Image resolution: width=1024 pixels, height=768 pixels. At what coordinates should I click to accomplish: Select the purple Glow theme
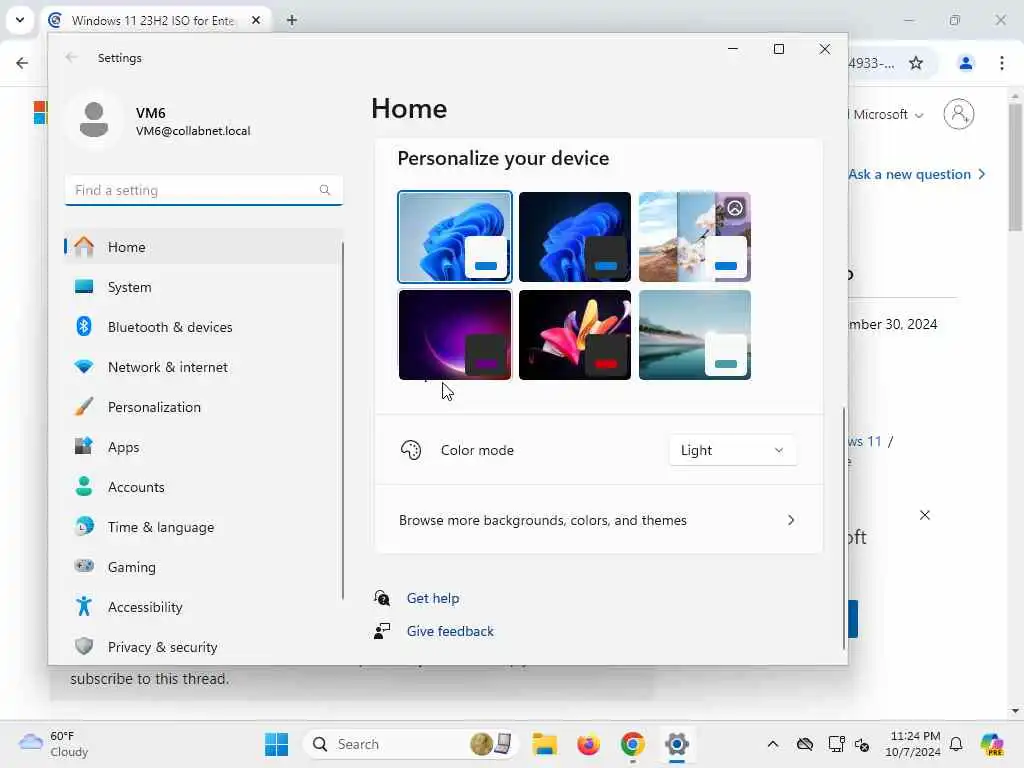tap(455, 335)
